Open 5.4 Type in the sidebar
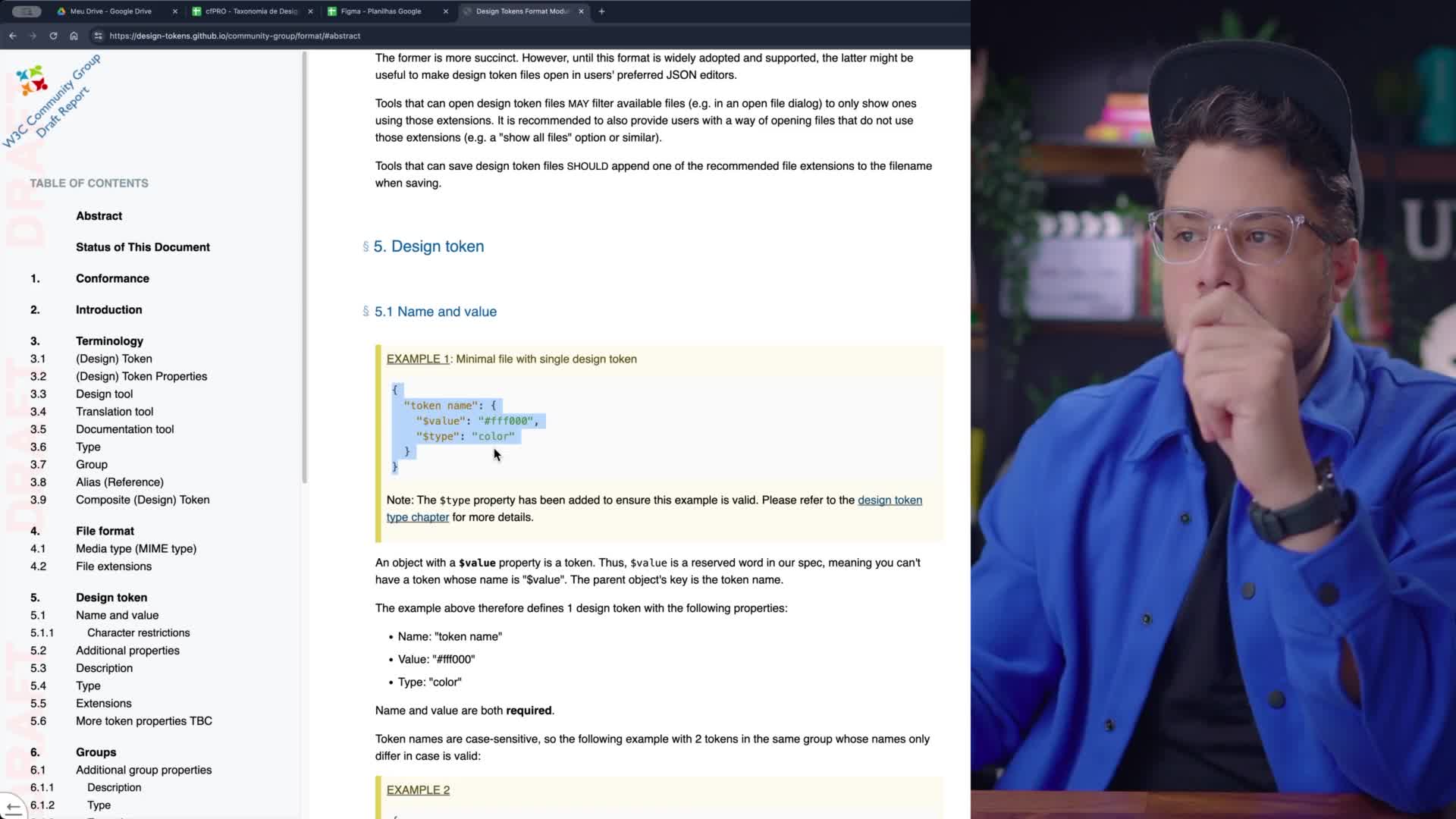 88,686
